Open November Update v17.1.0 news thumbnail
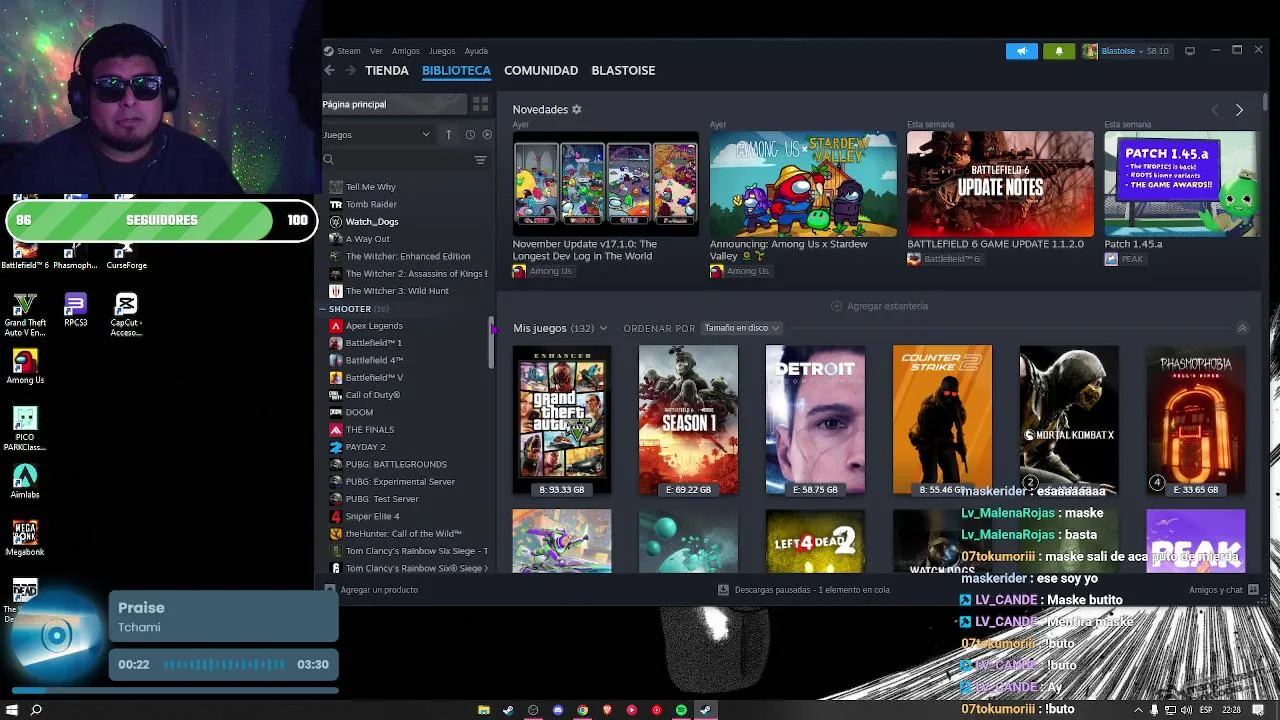1280x720 pixels. [x=606, y=185]
